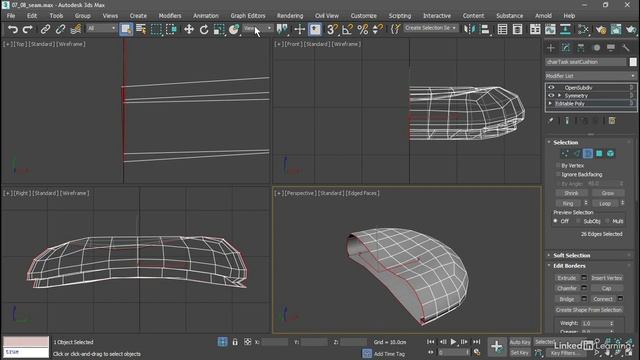Click the Bind to Space Warp icon
Image resolution: width=640 pixels, height=360 pixels.
pos(76,29)
